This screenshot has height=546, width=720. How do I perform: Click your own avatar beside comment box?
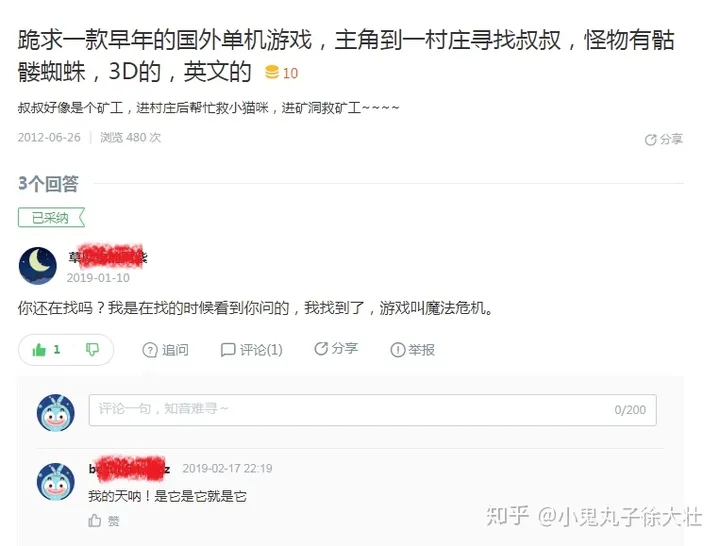tap(56, 412)
